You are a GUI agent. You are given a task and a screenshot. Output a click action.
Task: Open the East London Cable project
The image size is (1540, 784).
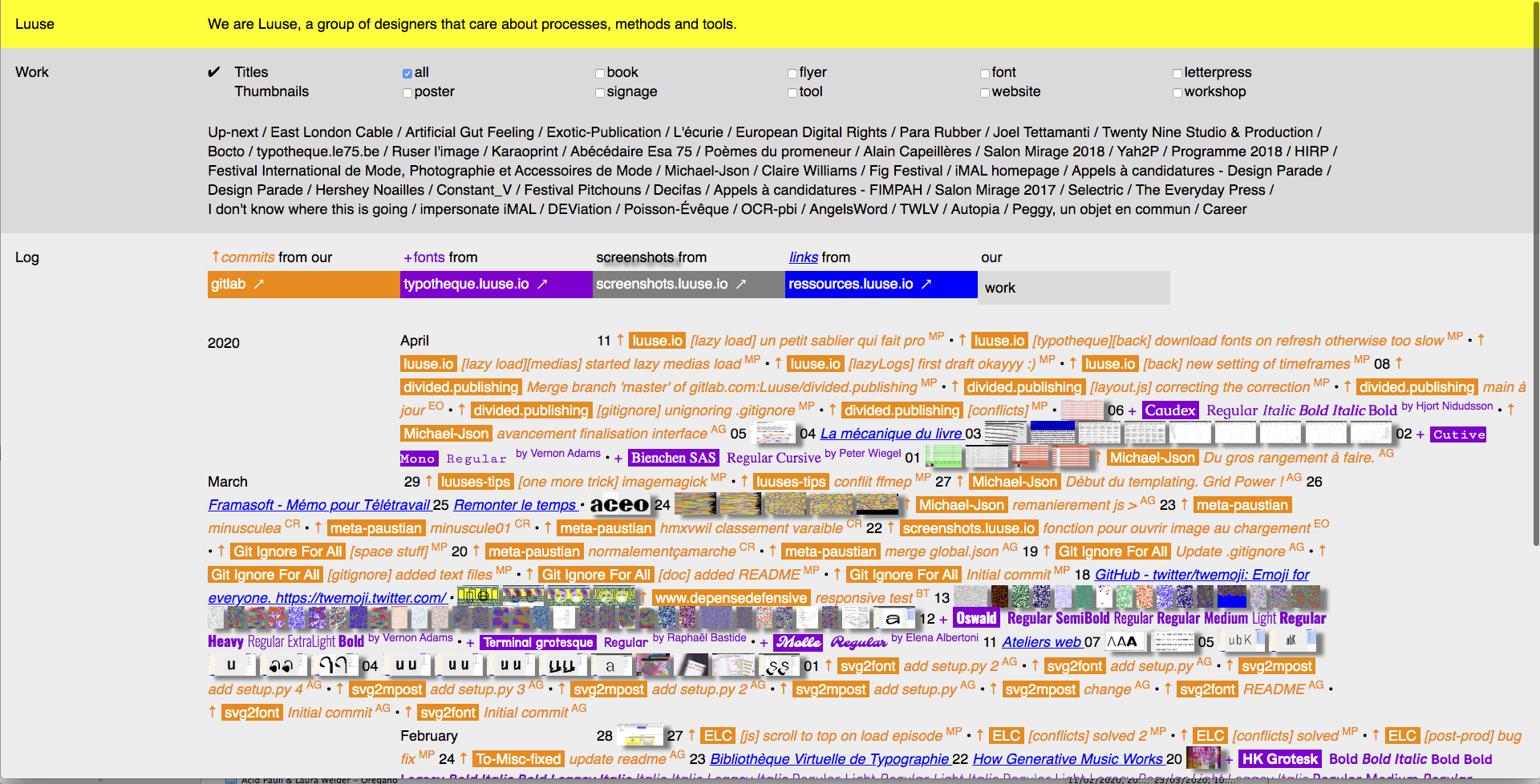tap(331, 132)
